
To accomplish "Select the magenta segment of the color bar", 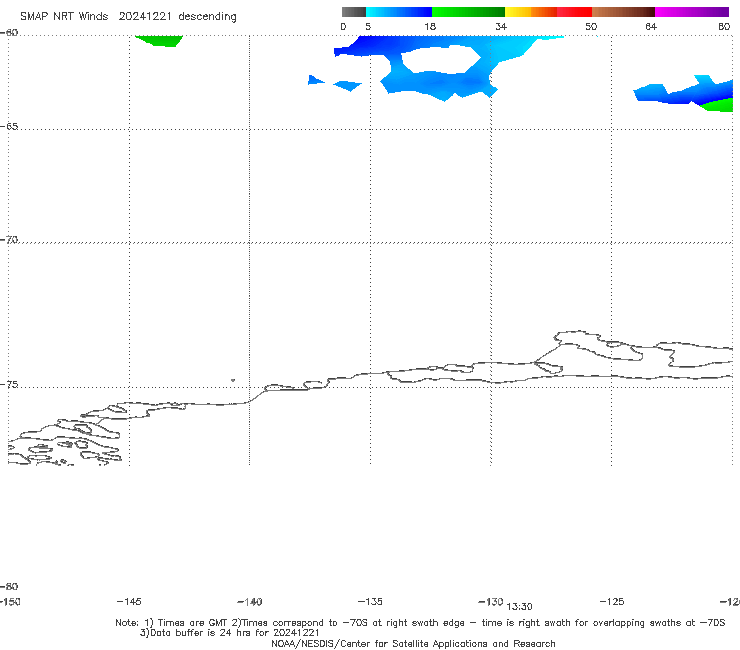I will point(692,12).
